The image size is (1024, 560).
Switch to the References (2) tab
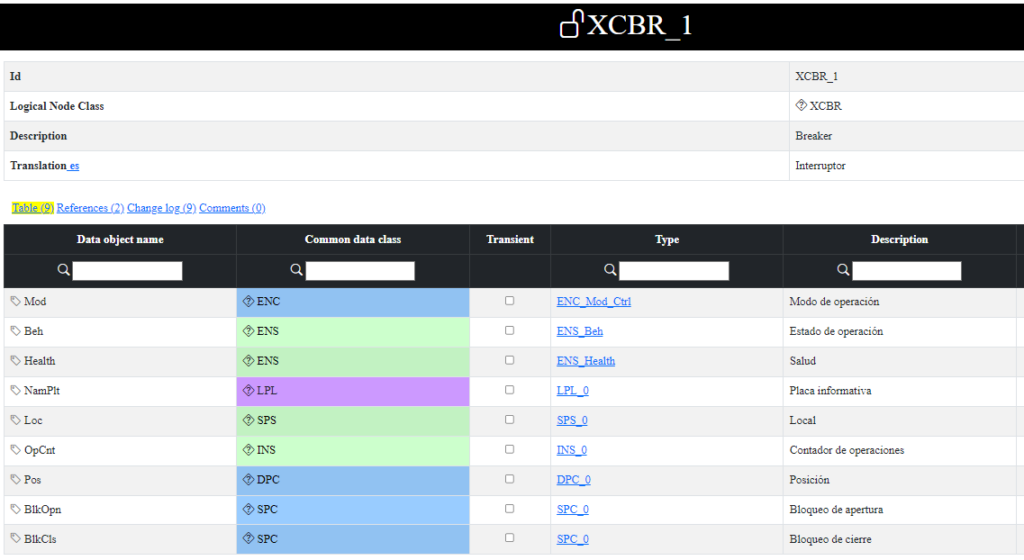[x=90, y=208]
